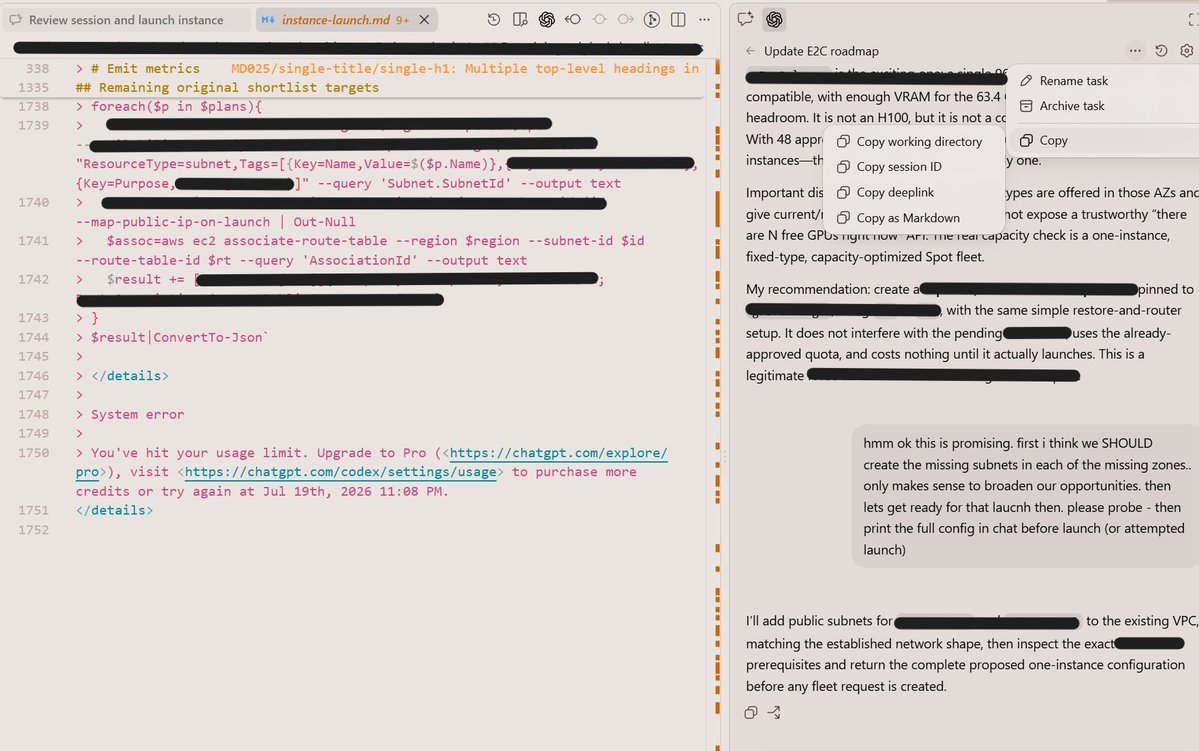Click line number 1738 in gutter
This screenshot has height=751, width=1199.
pyautogui.click(x=34, y=107)
